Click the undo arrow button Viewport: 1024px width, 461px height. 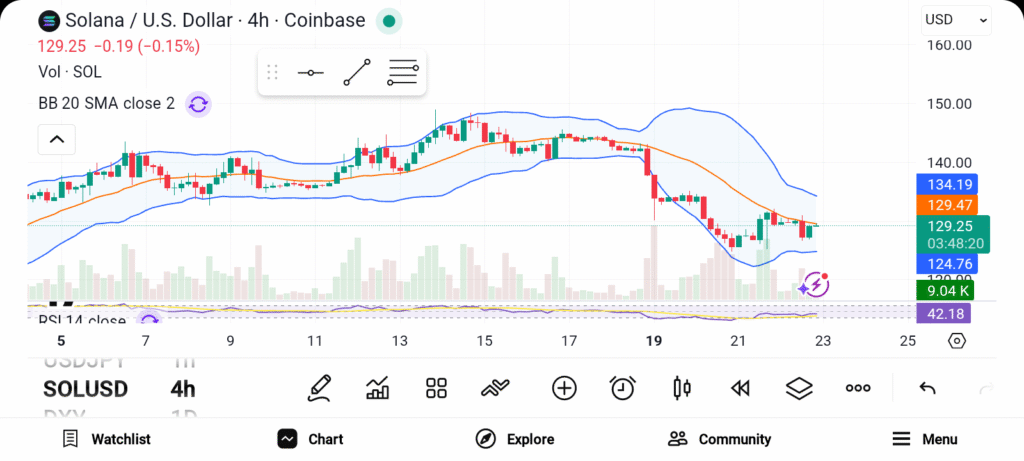[x=927, y=388]
